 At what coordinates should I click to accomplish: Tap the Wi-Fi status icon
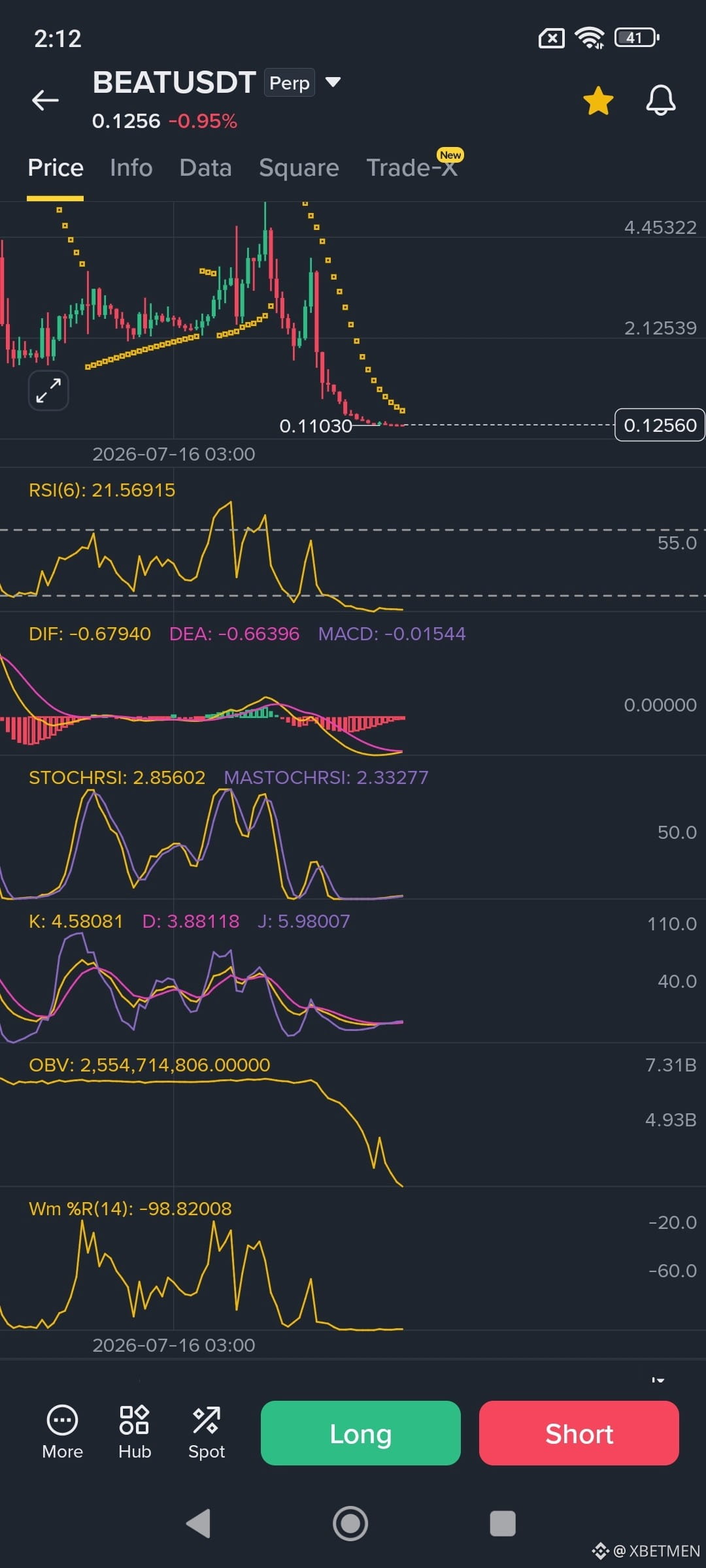coord(590,38)
